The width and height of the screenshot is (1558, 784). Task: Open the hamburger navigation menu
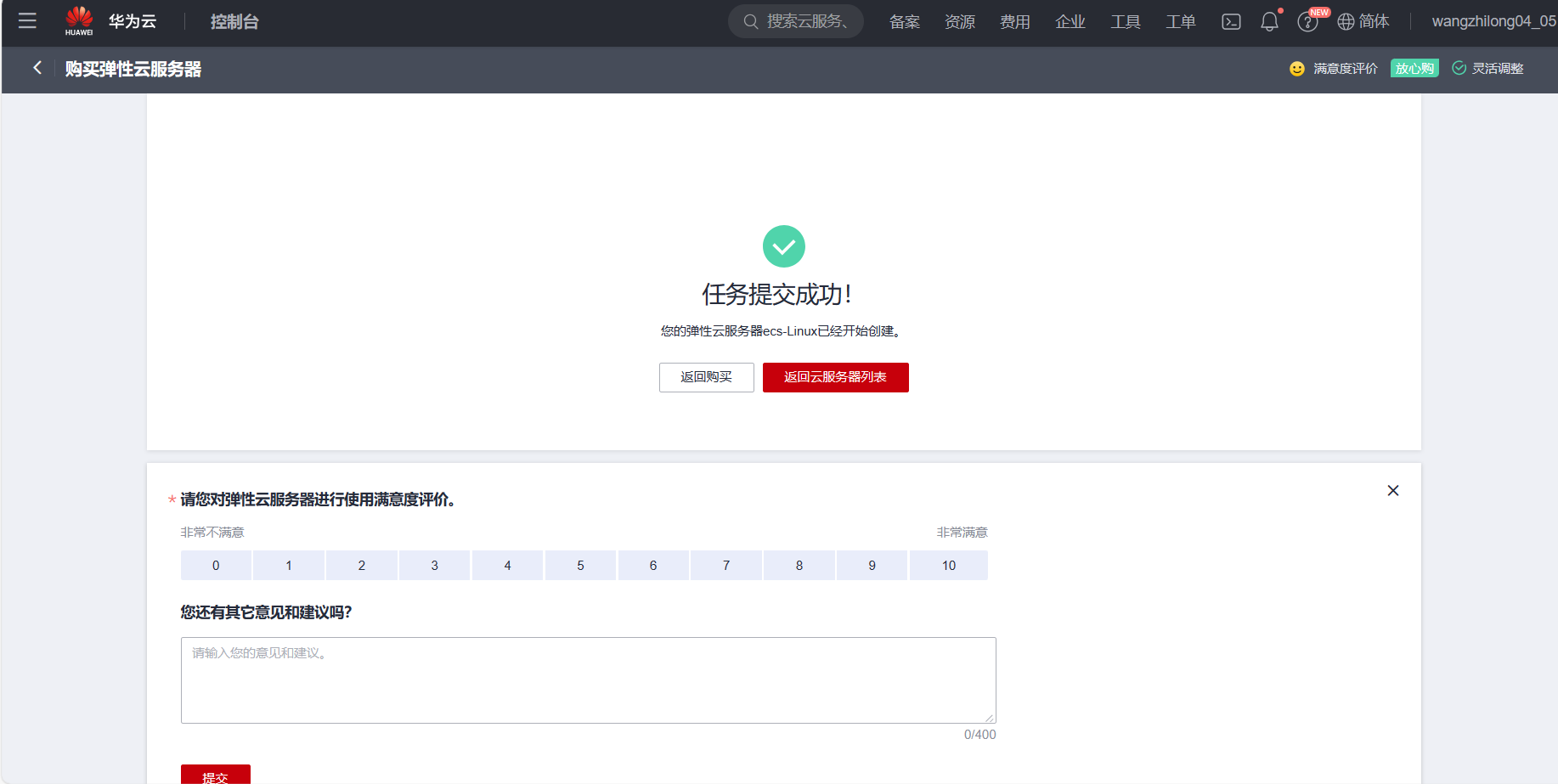(27, 21)
